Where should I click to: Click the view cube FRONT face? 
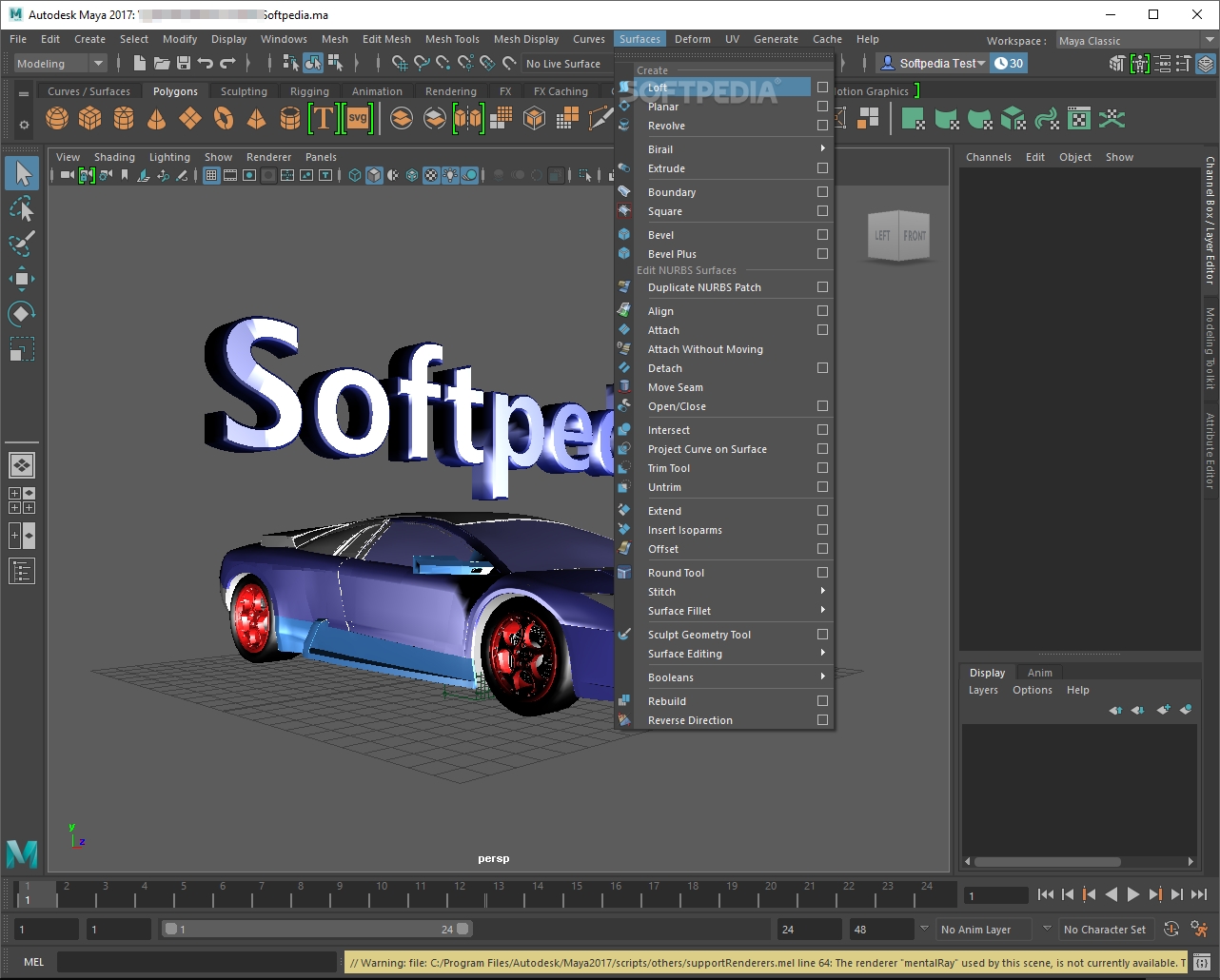click(x=915, y=235)
